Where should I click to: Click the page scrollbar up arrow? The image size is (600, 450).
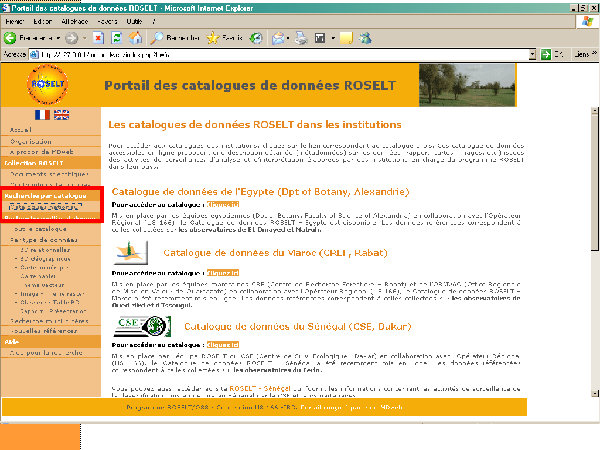point(595,111)
